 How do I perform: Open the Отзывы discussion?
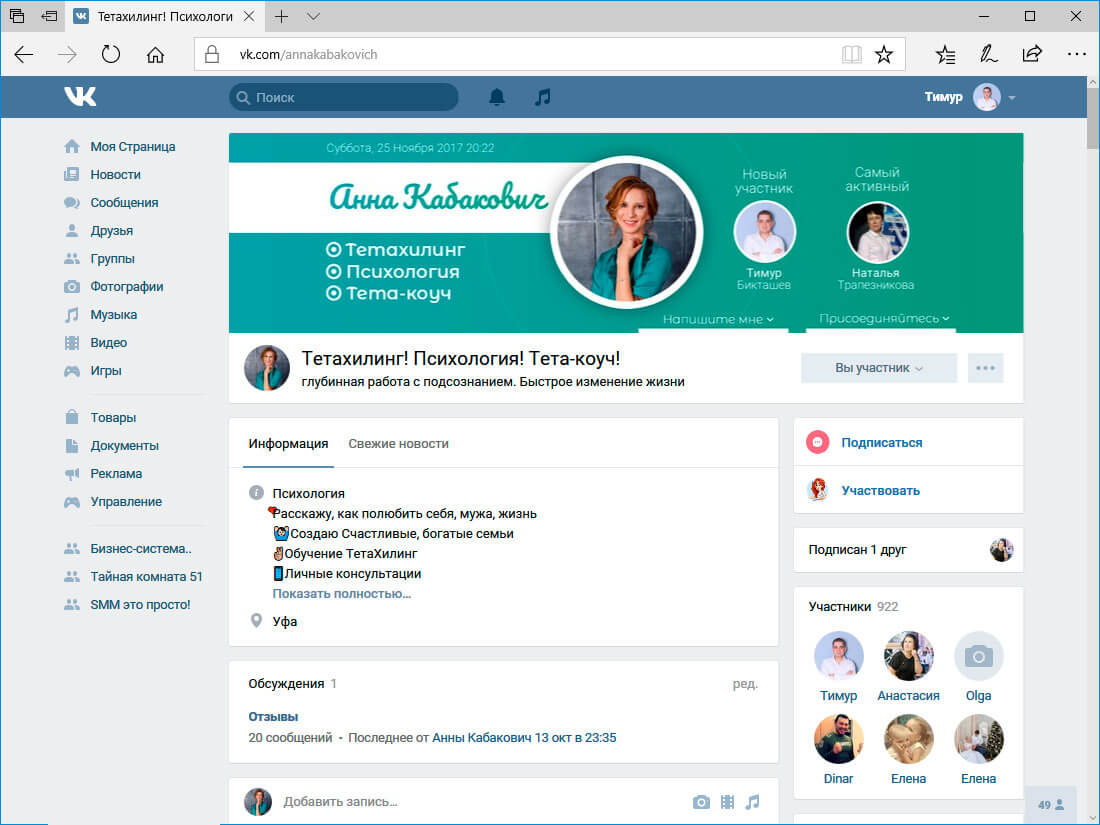pyautogui.click(x=273, y=716)
